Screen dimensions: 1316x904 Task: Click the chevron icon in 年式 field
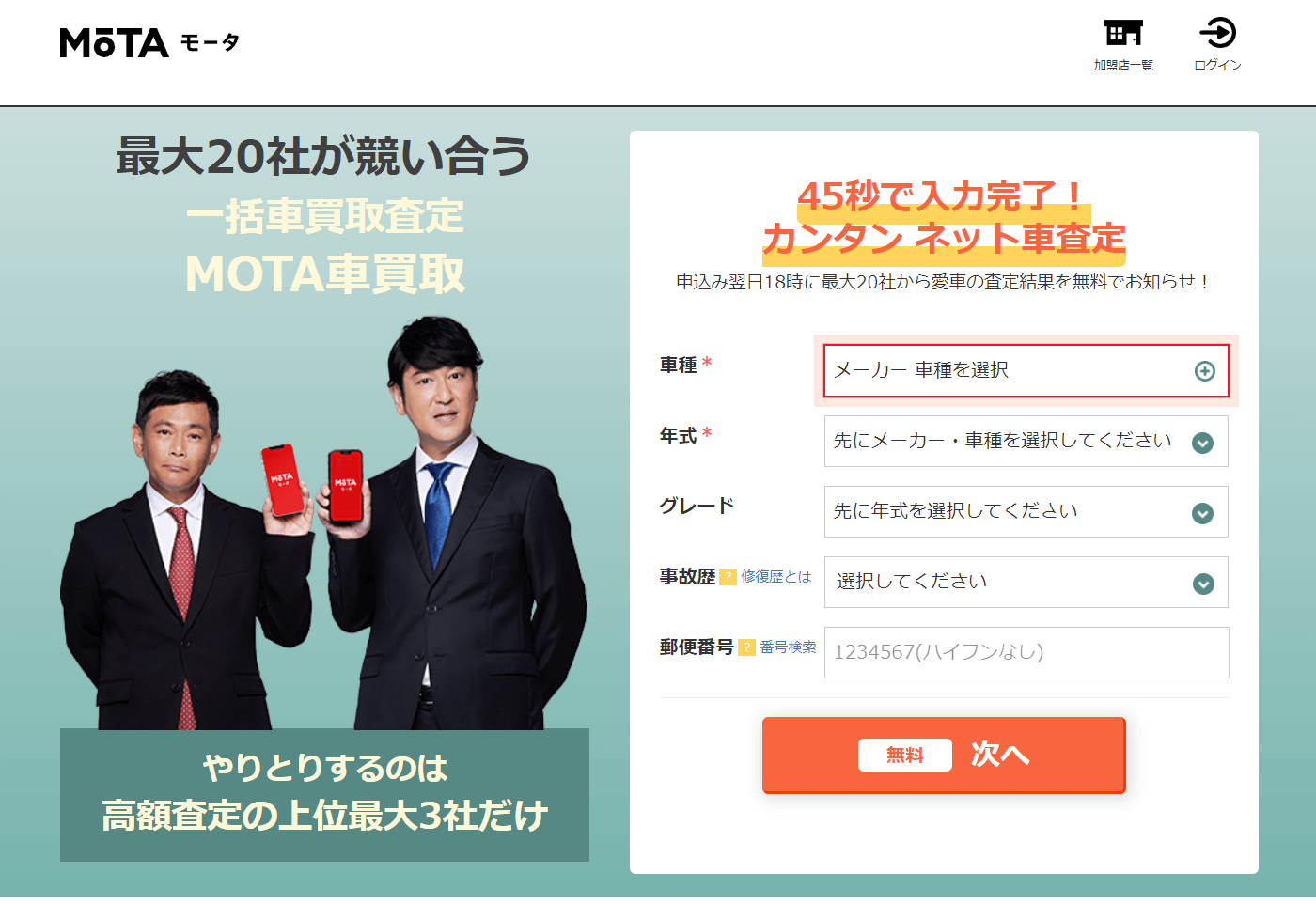pos(1202,443)
